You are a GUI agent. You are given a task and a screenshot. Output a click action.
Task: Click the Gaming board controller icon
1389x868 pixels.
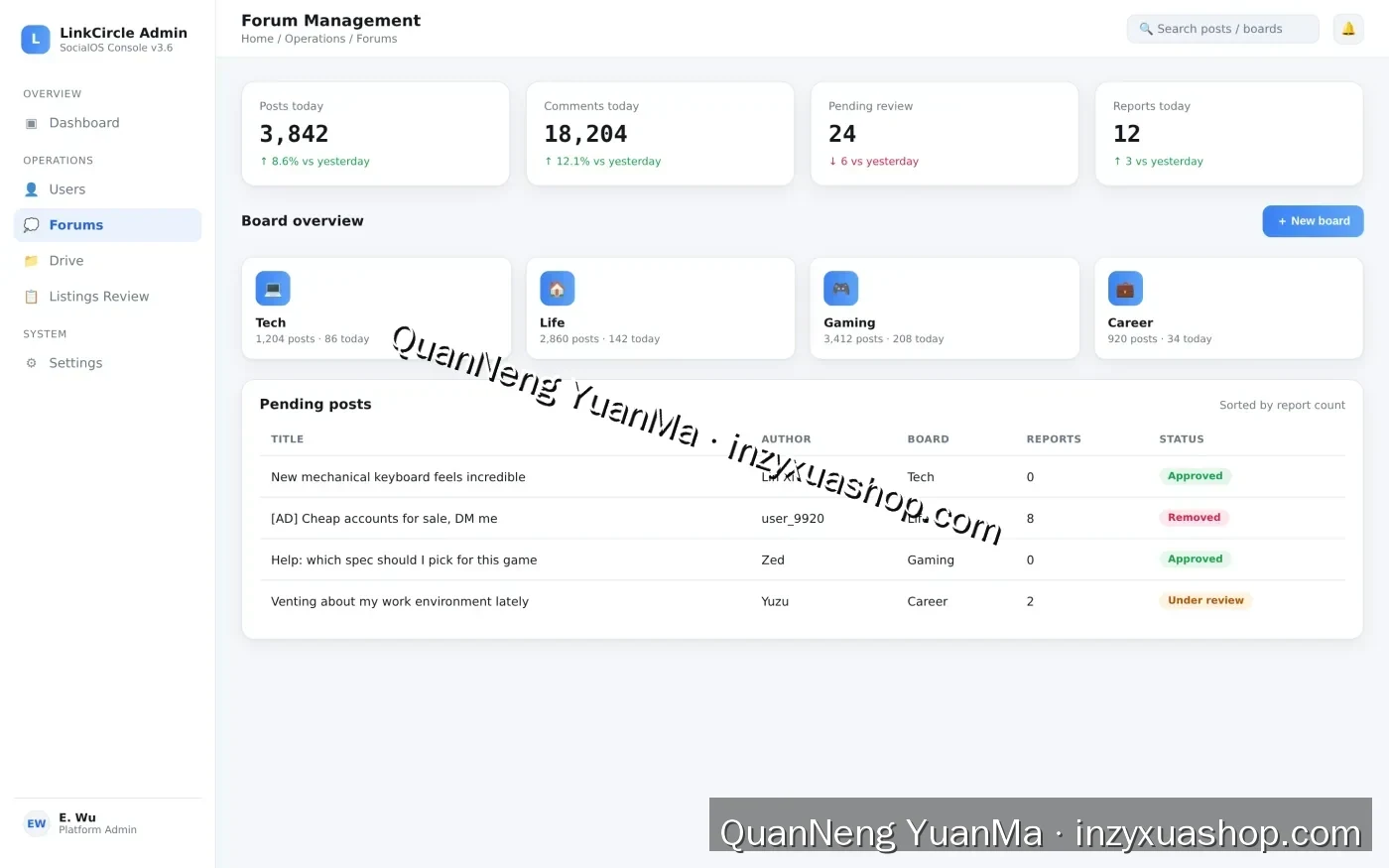tap(840, 289)
